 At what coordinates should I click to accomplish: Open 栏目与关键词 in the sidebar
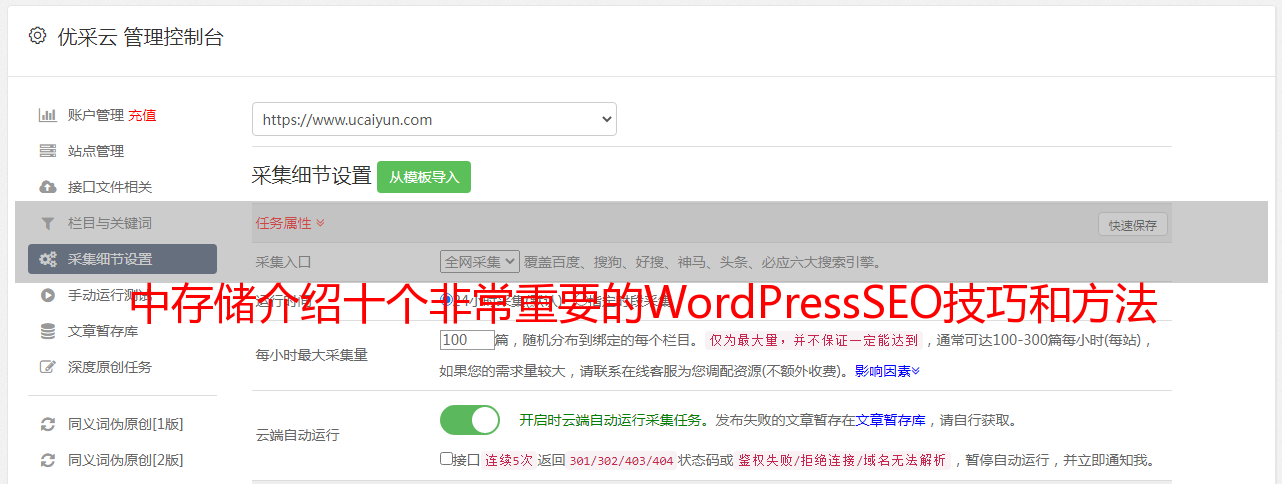pos(110,223)
